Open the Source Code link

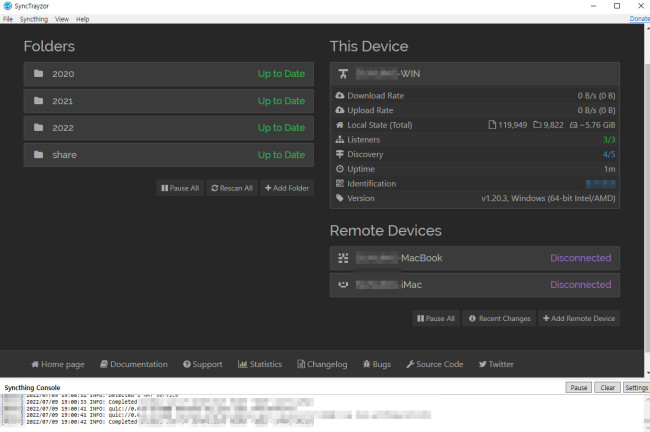click(x=435, y=364)
